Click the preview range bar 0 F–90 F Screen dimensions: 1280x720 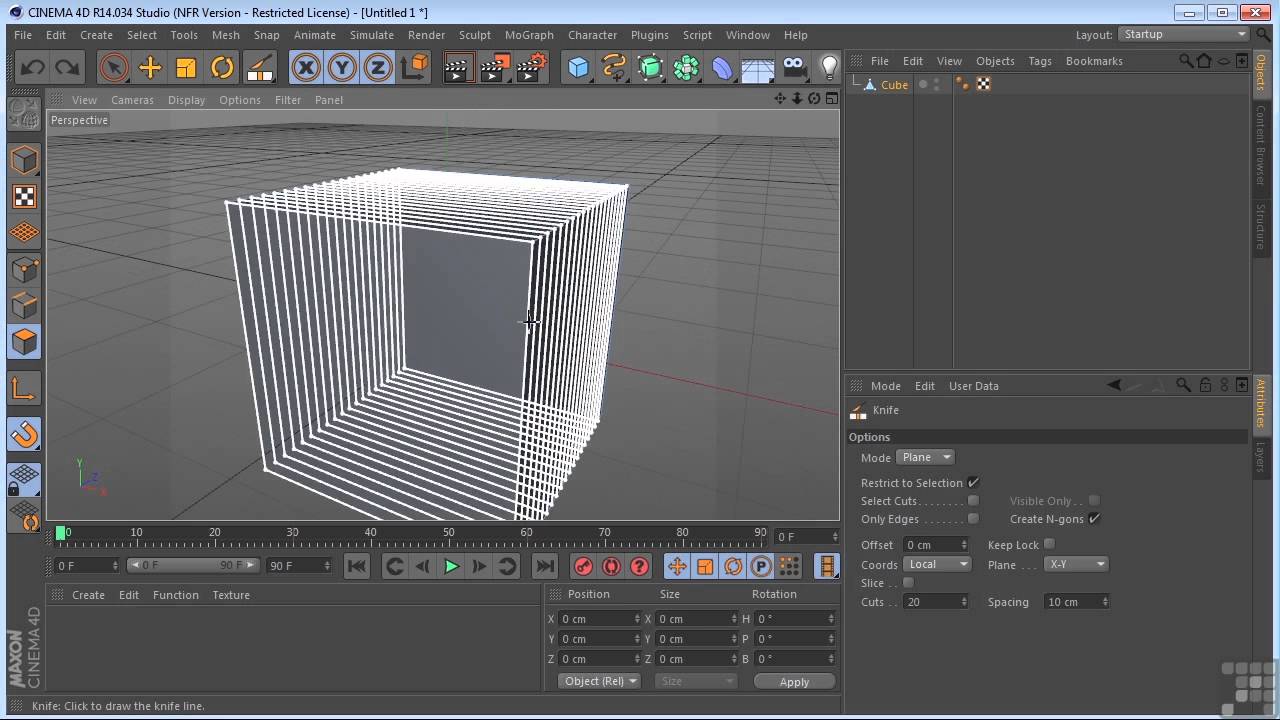[194, 565]
